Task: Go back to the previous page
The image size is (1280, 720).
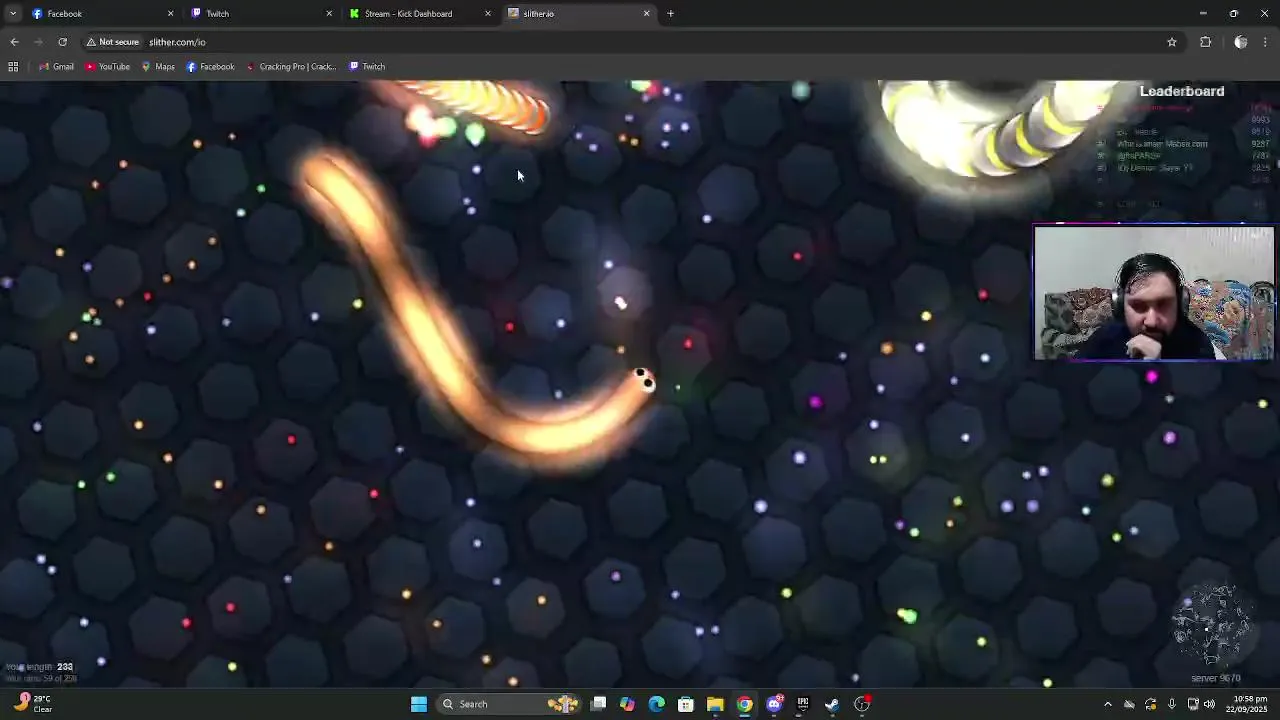Action: click(x=14, y=42)
